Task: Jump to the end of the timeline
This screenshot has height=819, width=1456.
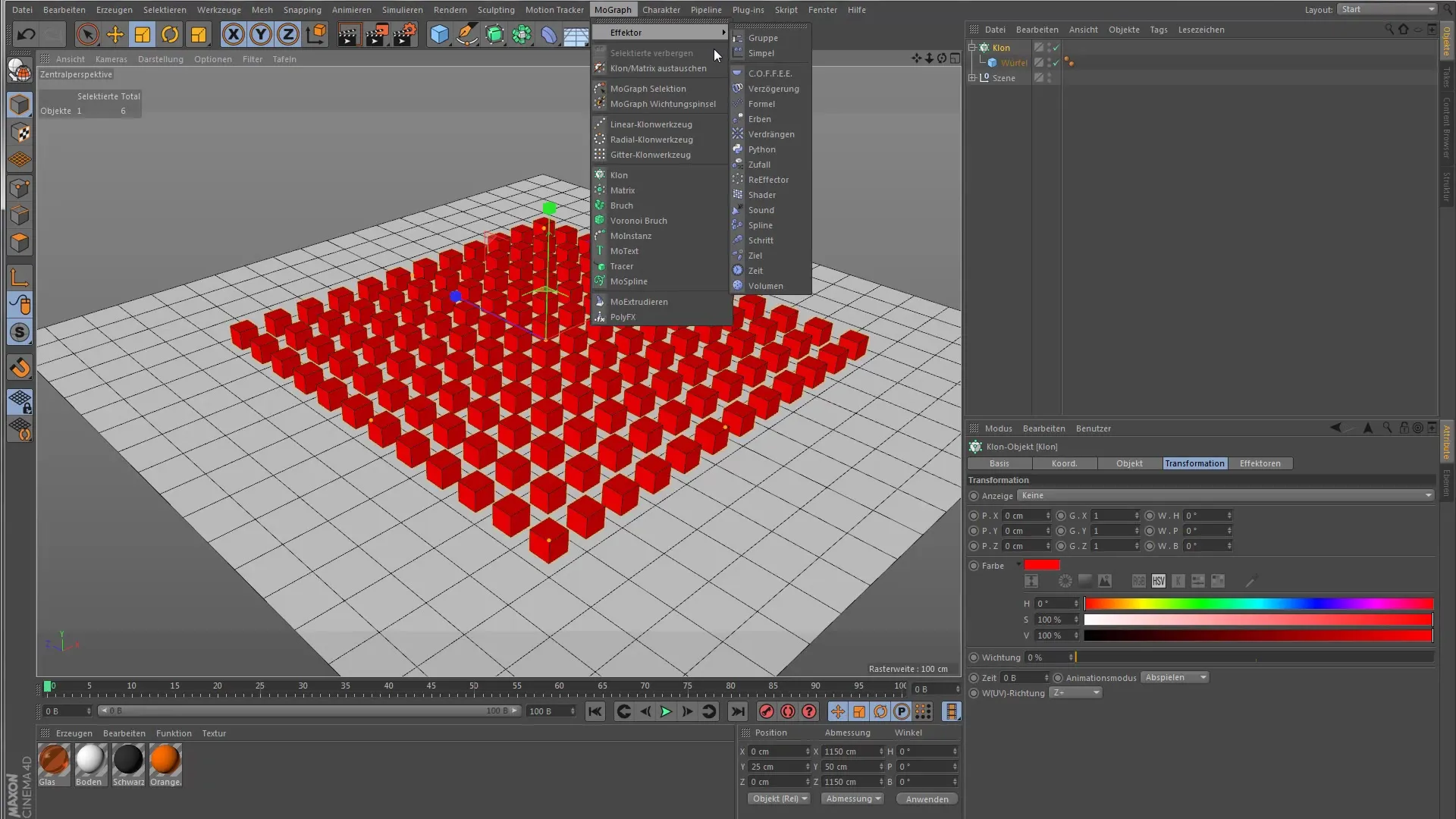Action: coord(737,711)
